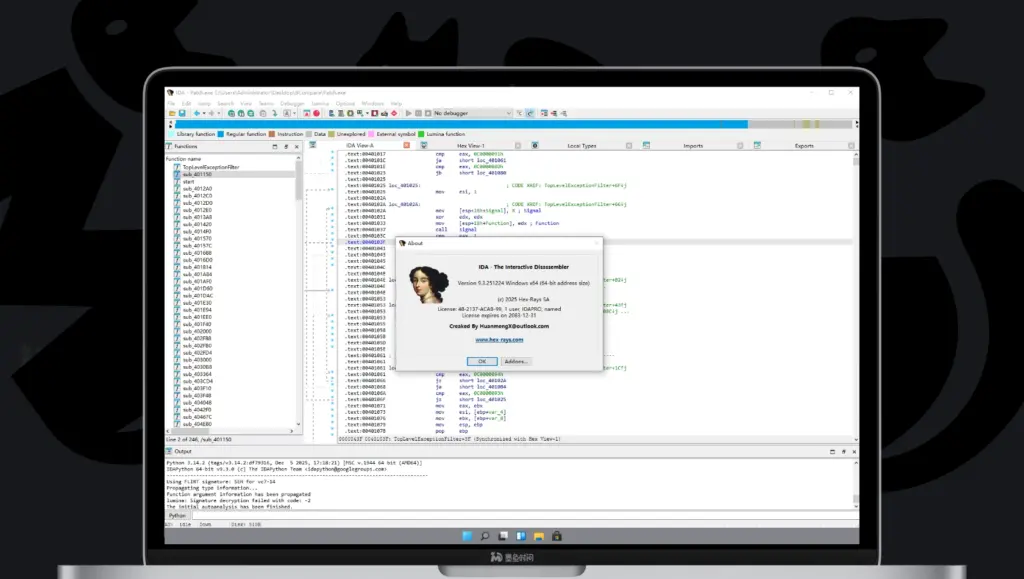The image size is (1024, 579).
Task: Click the red breakpoint circle icon
Action: [316, 113]
